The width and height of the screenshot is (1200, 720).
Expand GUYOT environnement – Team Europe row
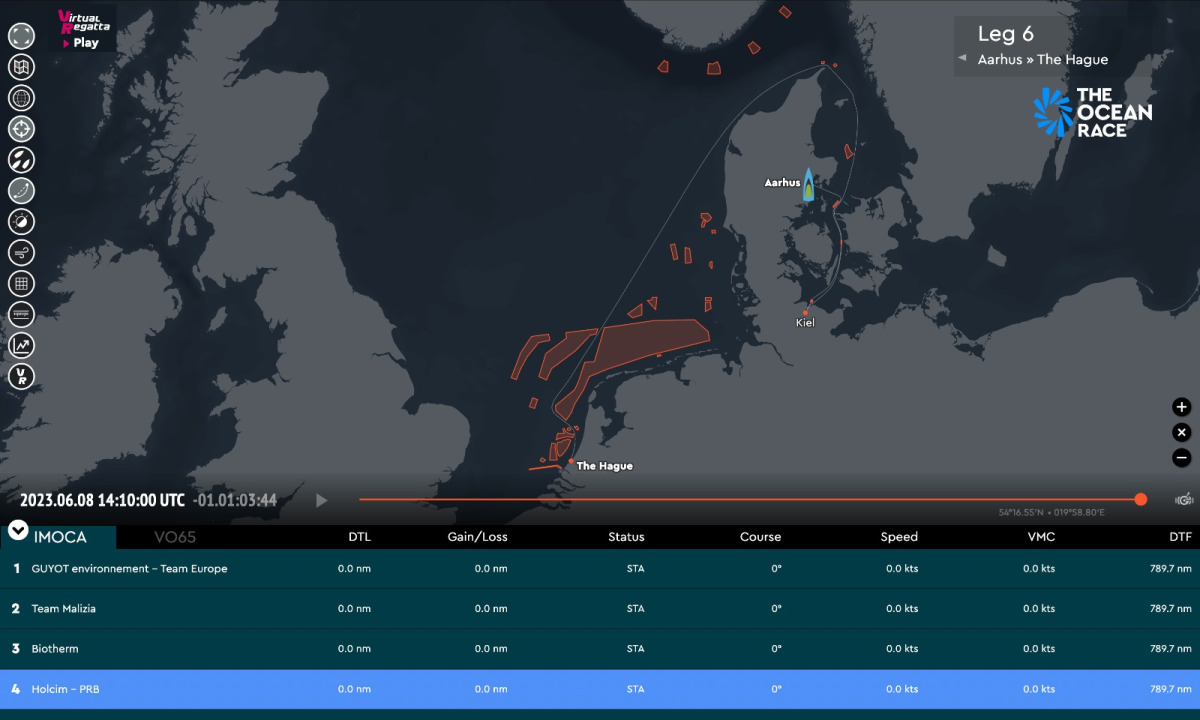pos(130,569)
